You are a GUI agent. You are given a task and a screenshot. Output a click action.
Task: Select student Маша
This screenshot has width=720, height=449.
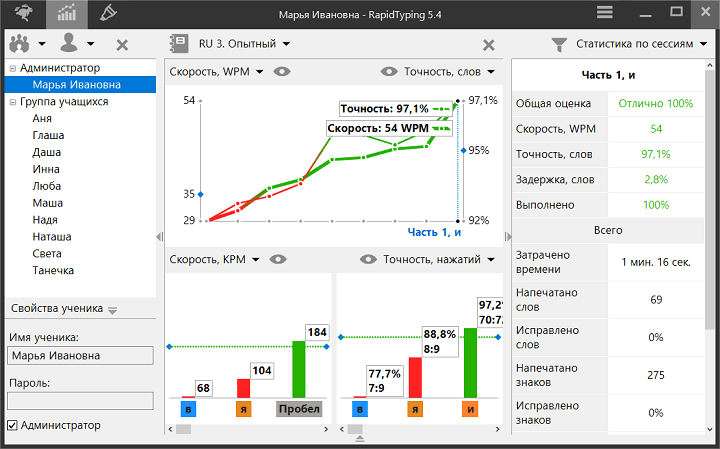pyautogui.click(x=47, y=203)
